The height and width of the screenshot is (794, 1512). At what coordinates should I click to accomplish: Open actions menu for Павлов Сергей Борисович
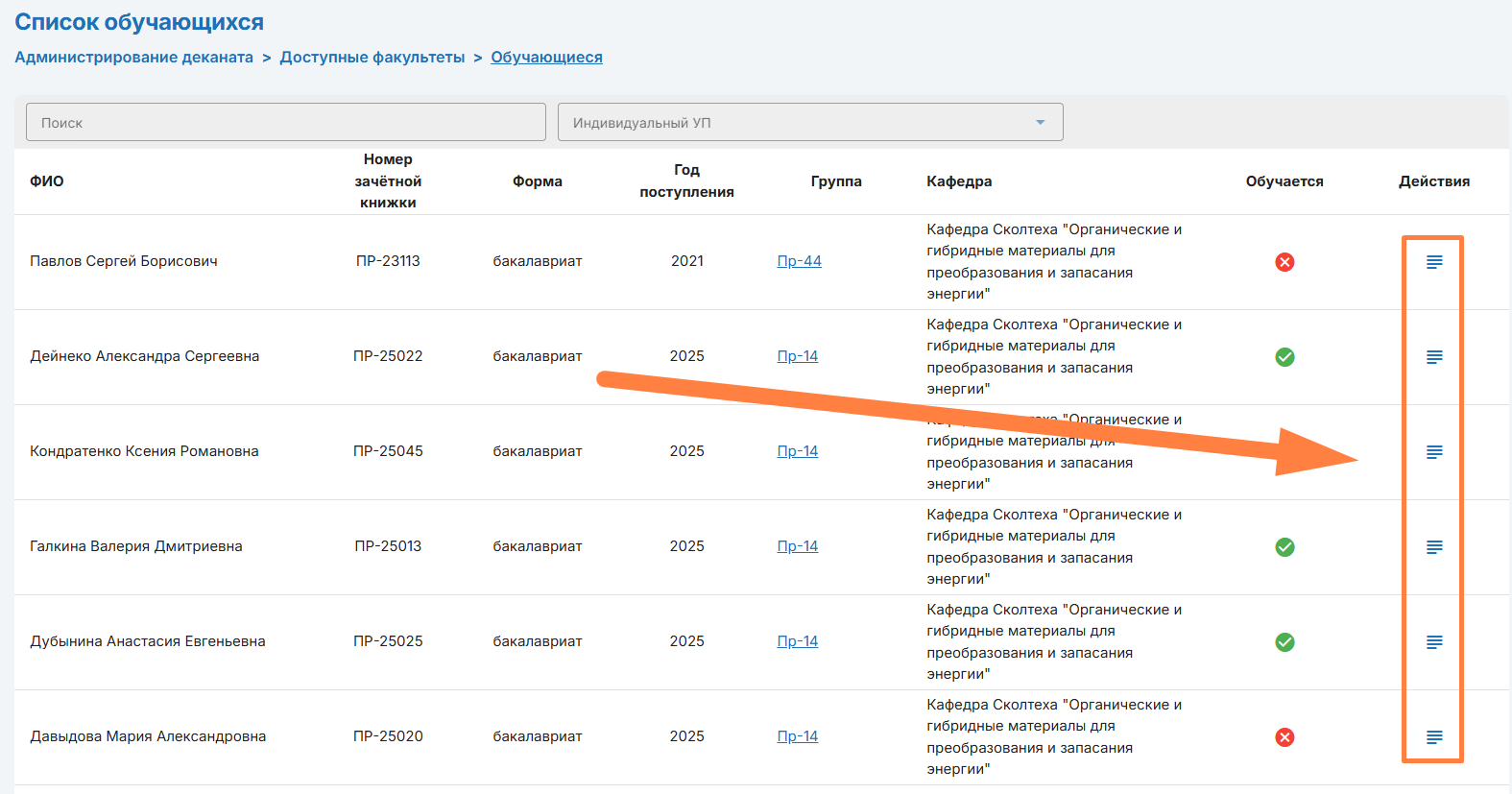(x=1433, y=262)
